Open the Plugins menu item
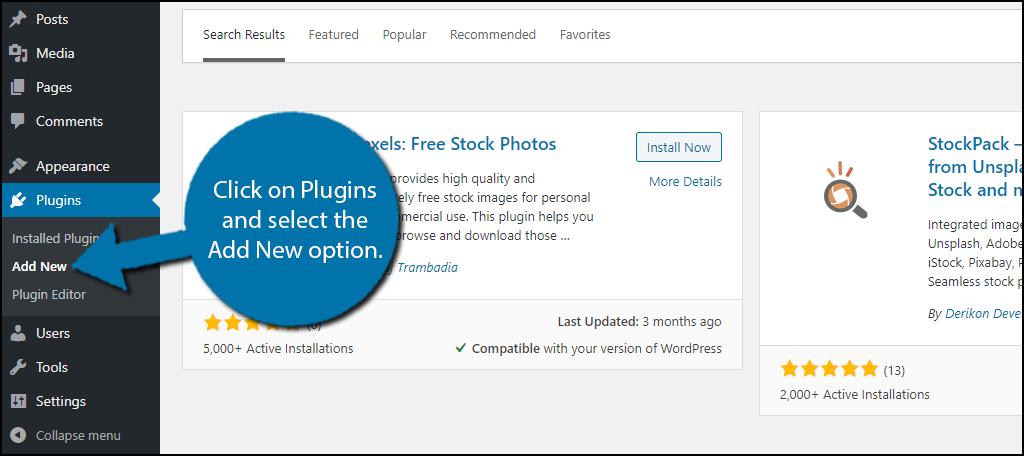Image resolution: width=1024 pixels, height=456 pixels. pyautogui.click(x=58, y=200)
